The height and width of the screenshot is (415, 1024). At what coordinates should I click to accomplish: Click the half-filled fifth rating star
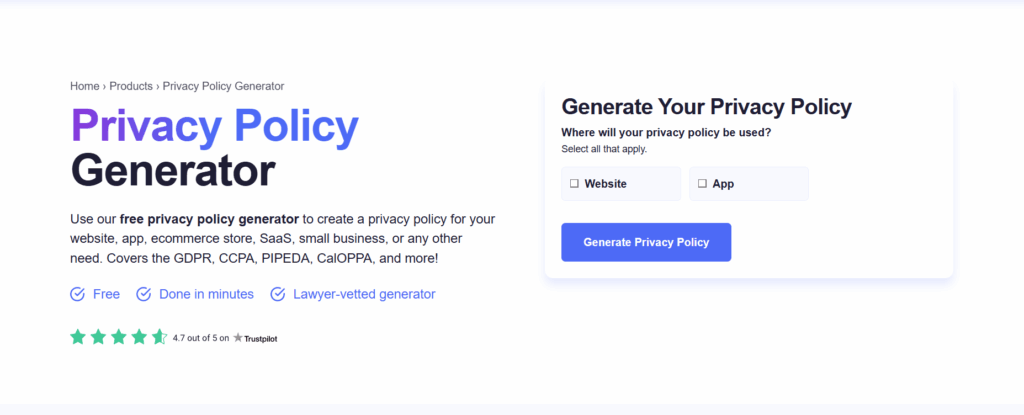click(159, 337)
